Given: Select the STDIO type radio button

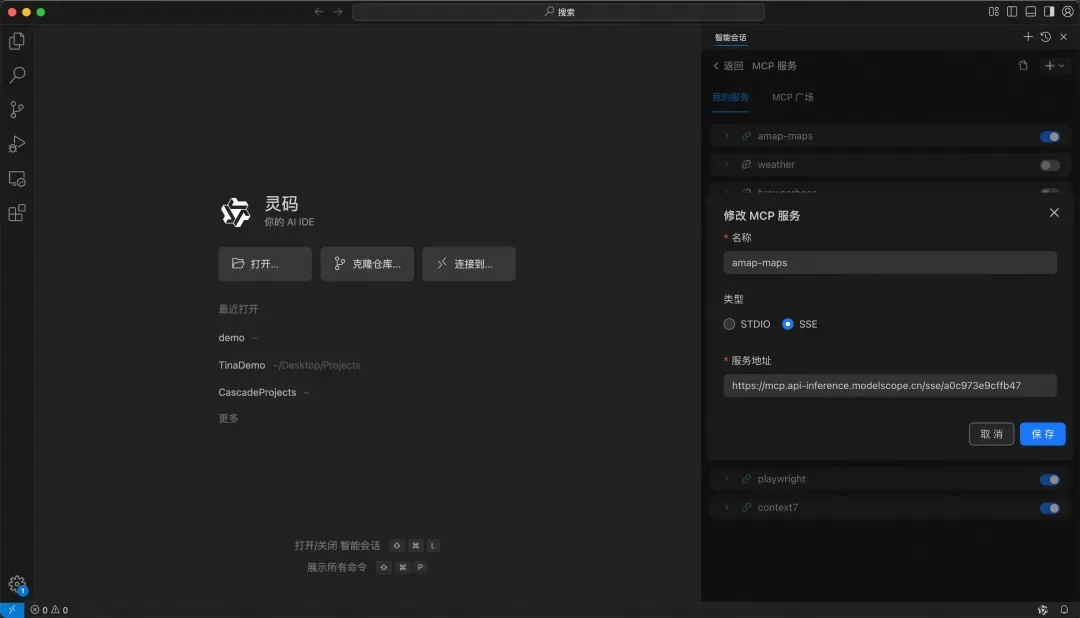Looking at the screenshot, I should pos(729,324).
